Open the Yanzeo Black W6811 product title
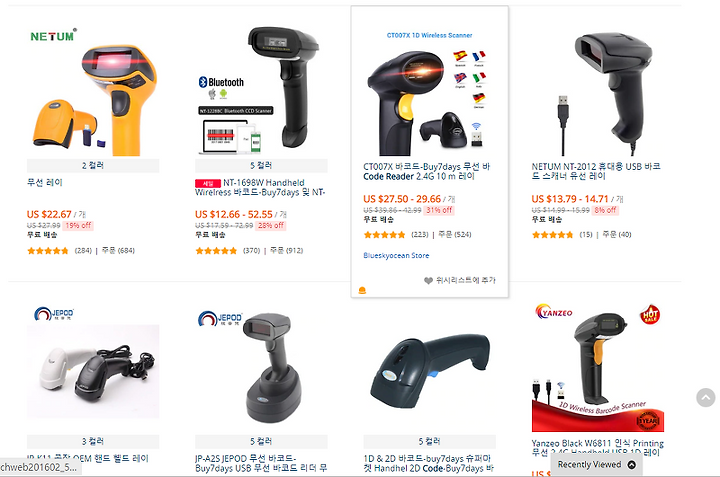The height and width of the screenshot is (477, 720). click(x=597, y=448)
